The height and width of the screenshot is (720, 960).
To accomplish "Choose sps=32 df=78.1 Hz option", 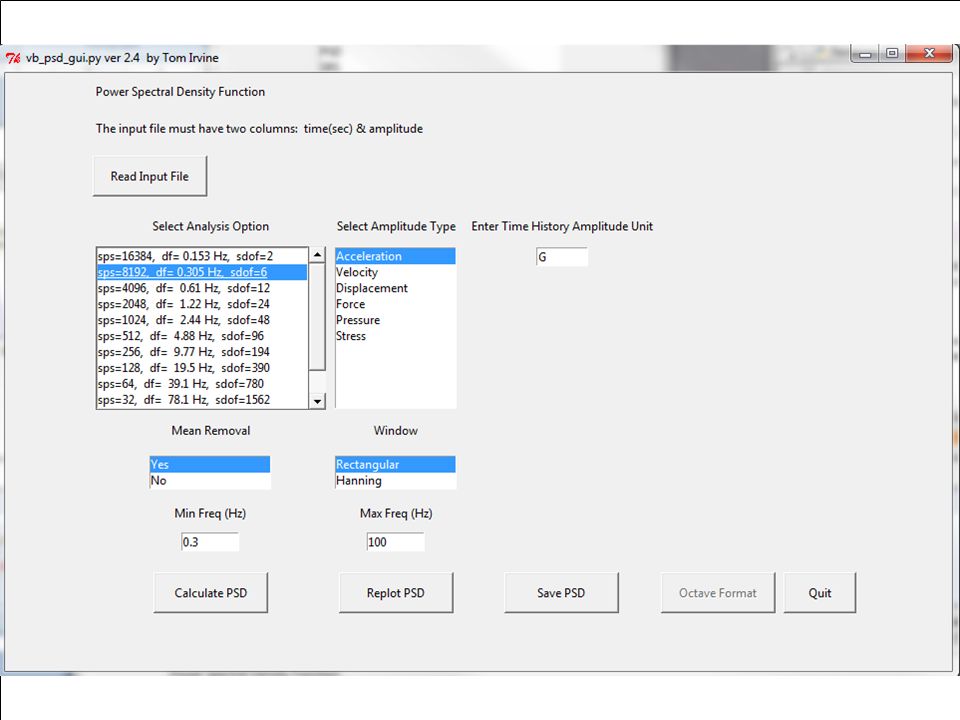I will (x=203, y=399).
